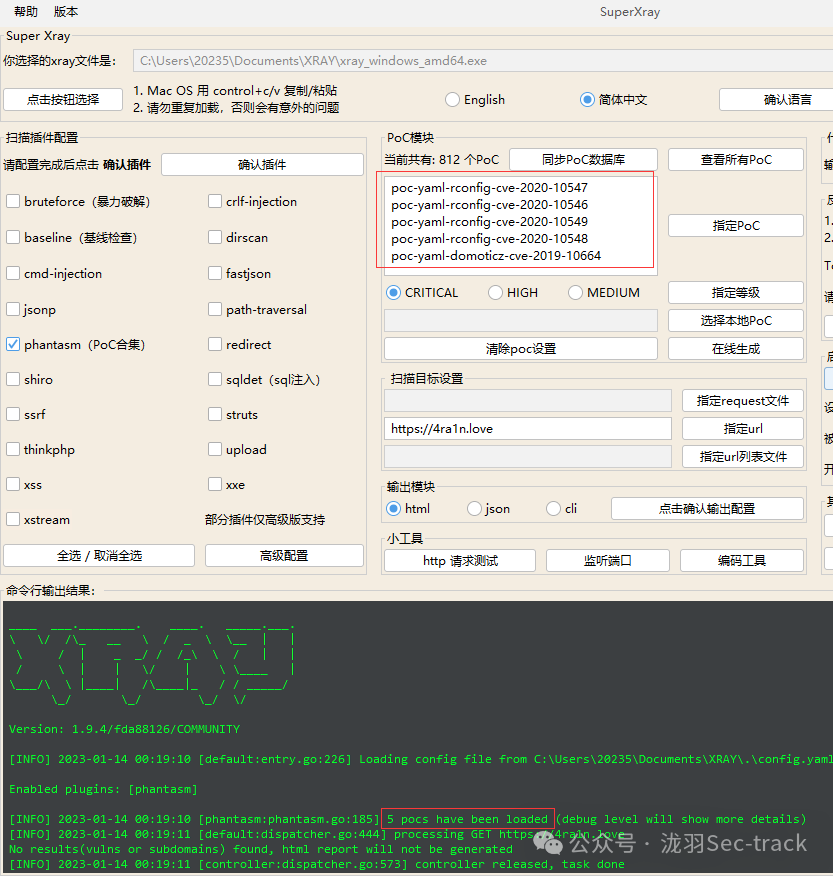833x876 pixels.
Task: Click the 选择本地PoC button
Action: coord(736,321)
